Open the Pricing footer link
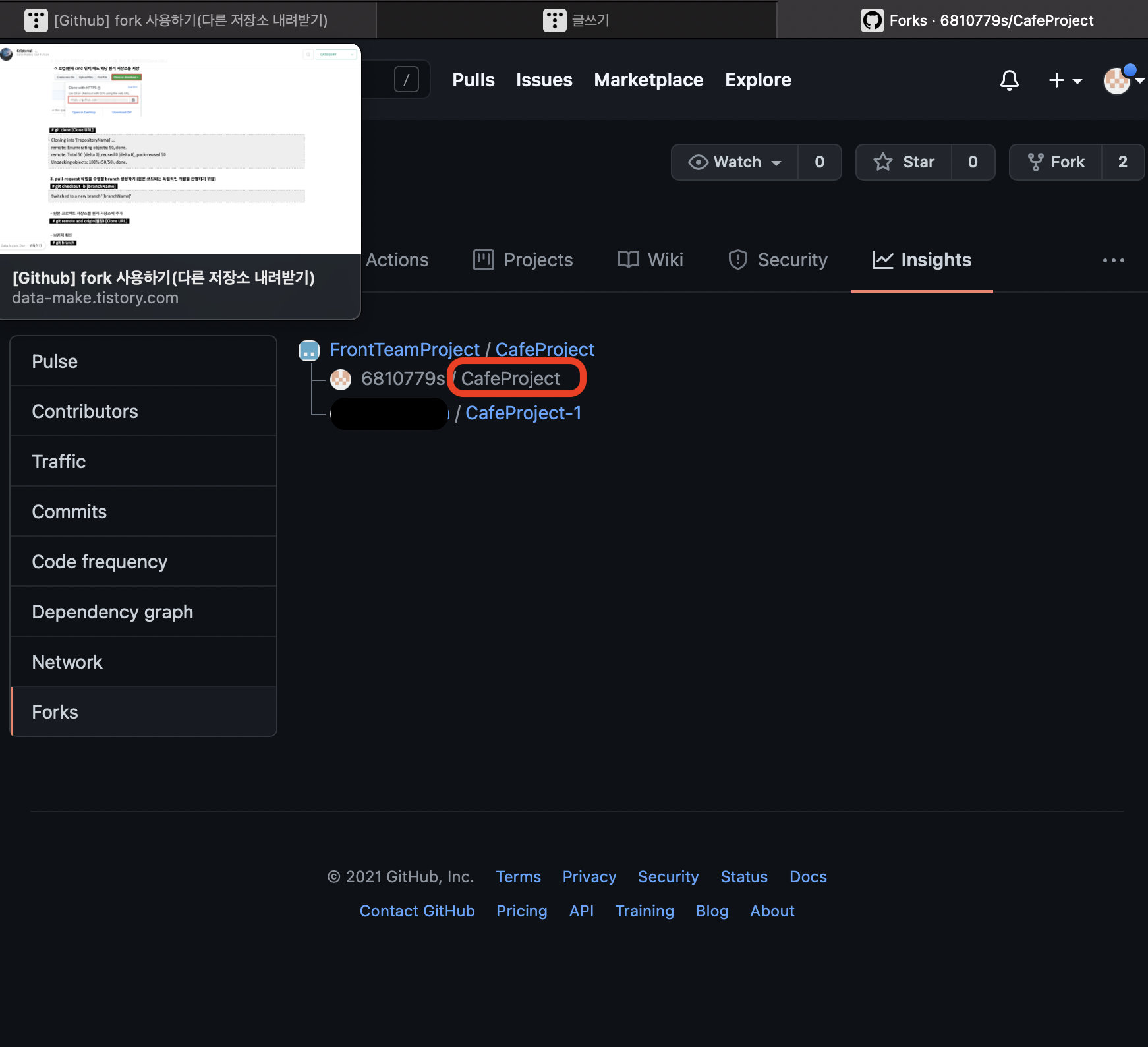This screenshot has height=1047, width=1148. pos(521,911)
